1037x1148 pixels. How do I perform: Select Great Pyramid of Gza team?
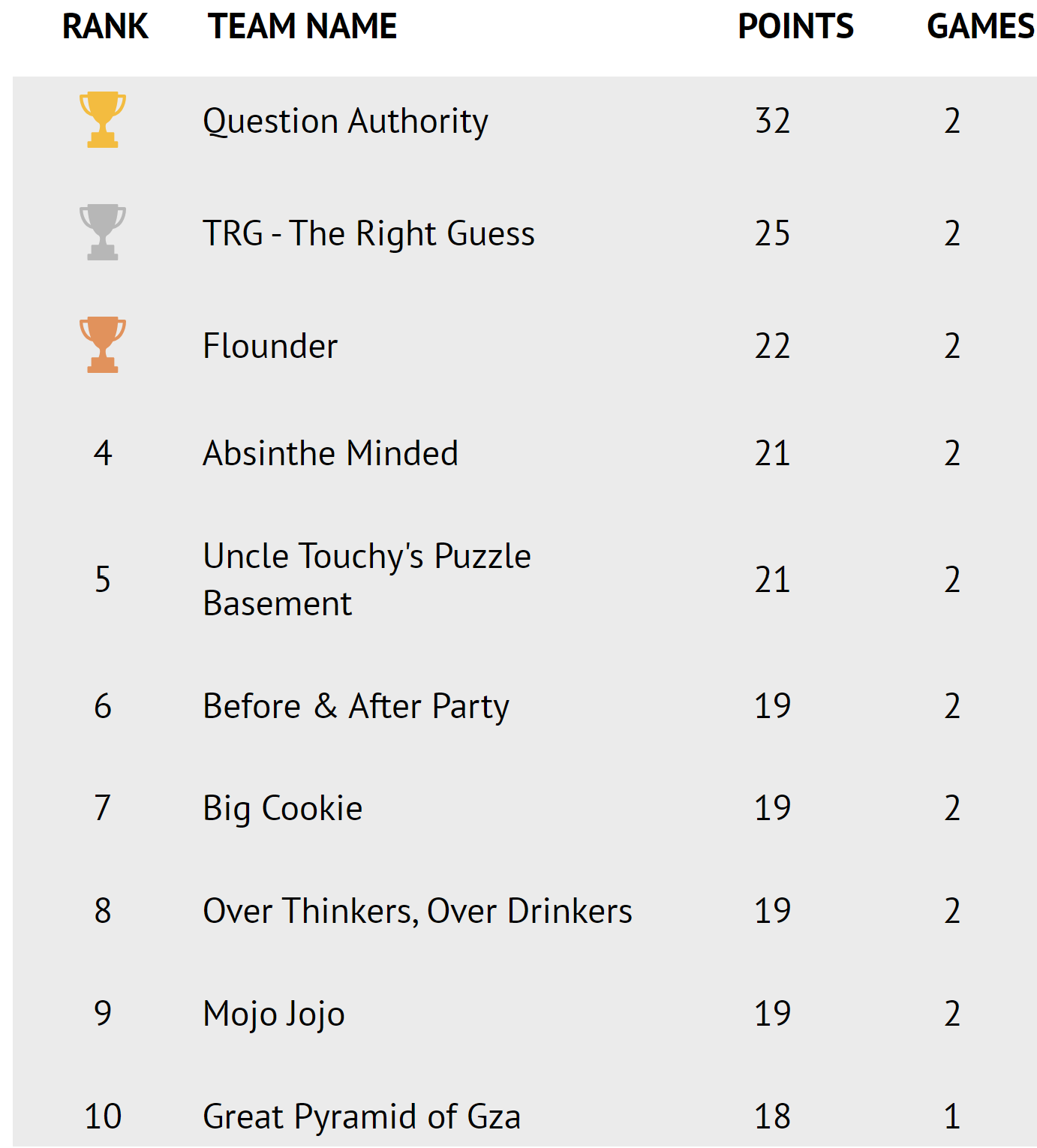pos(362,1116)
